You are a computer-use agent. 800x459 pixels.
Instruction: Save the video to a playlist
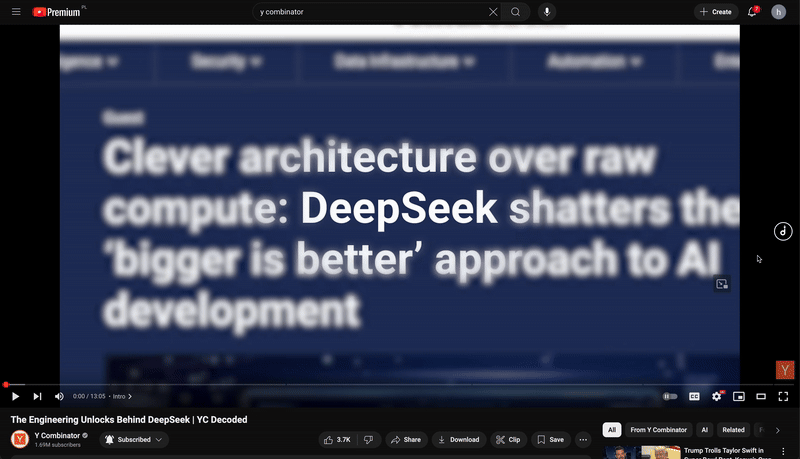point(551,440)
